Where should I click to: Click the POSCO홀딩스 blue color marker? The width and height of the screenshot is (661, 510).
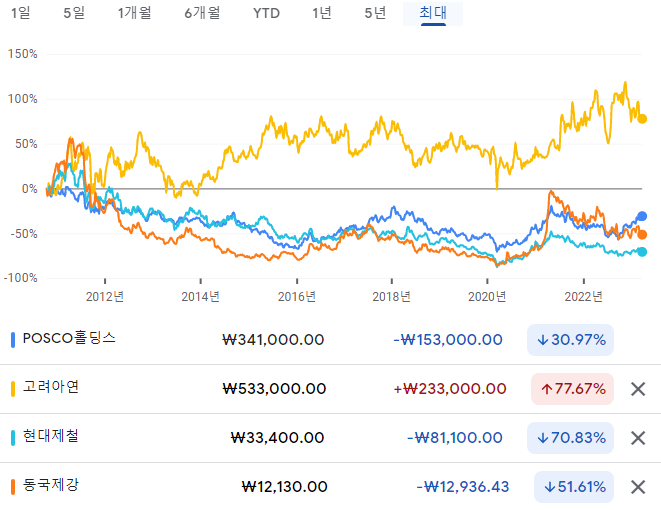[13, 340]
